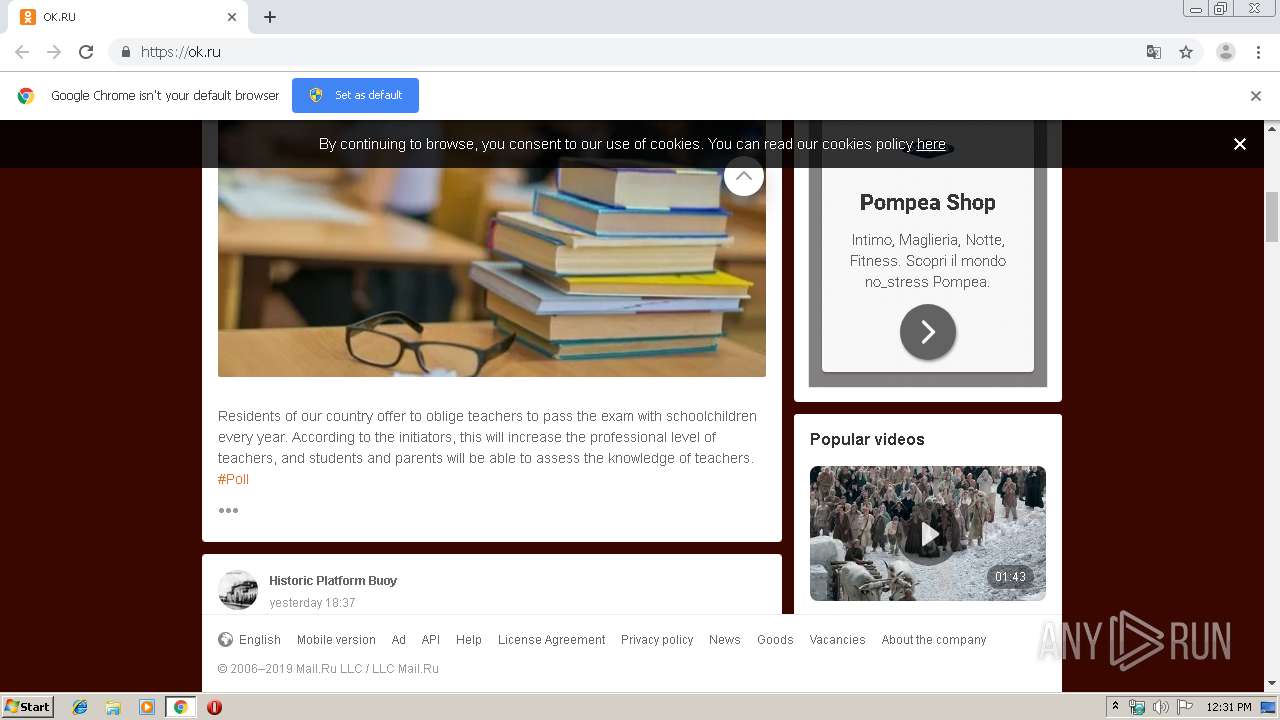Open the Help footer link
The image size is (1280, 720).
(468, 640)
